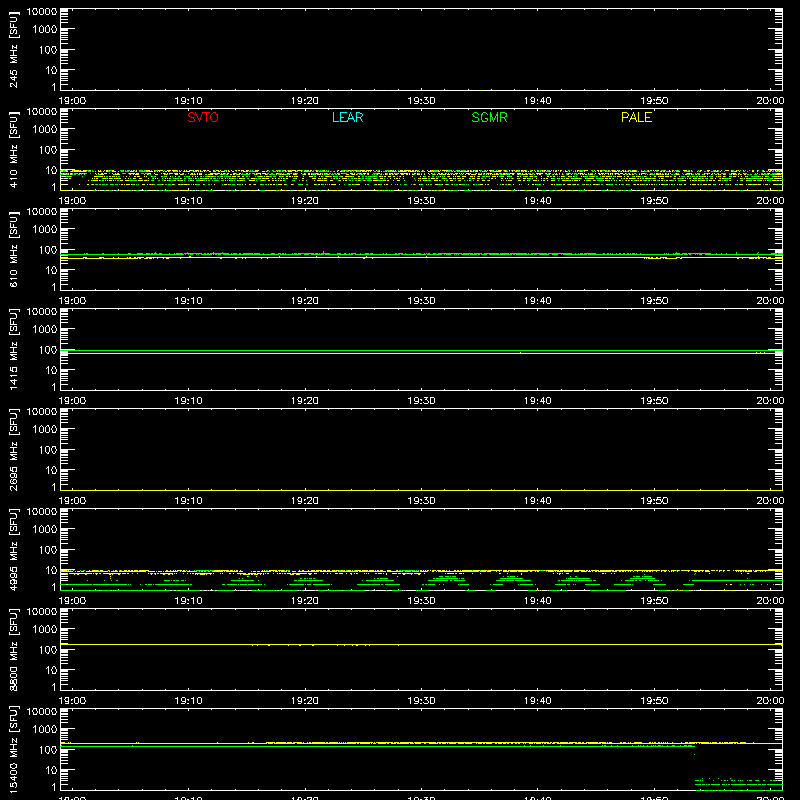Click 19:00 label under the 1415 MHz panel
The height and width of the screenshot is (800, 800).
(72, 401)
